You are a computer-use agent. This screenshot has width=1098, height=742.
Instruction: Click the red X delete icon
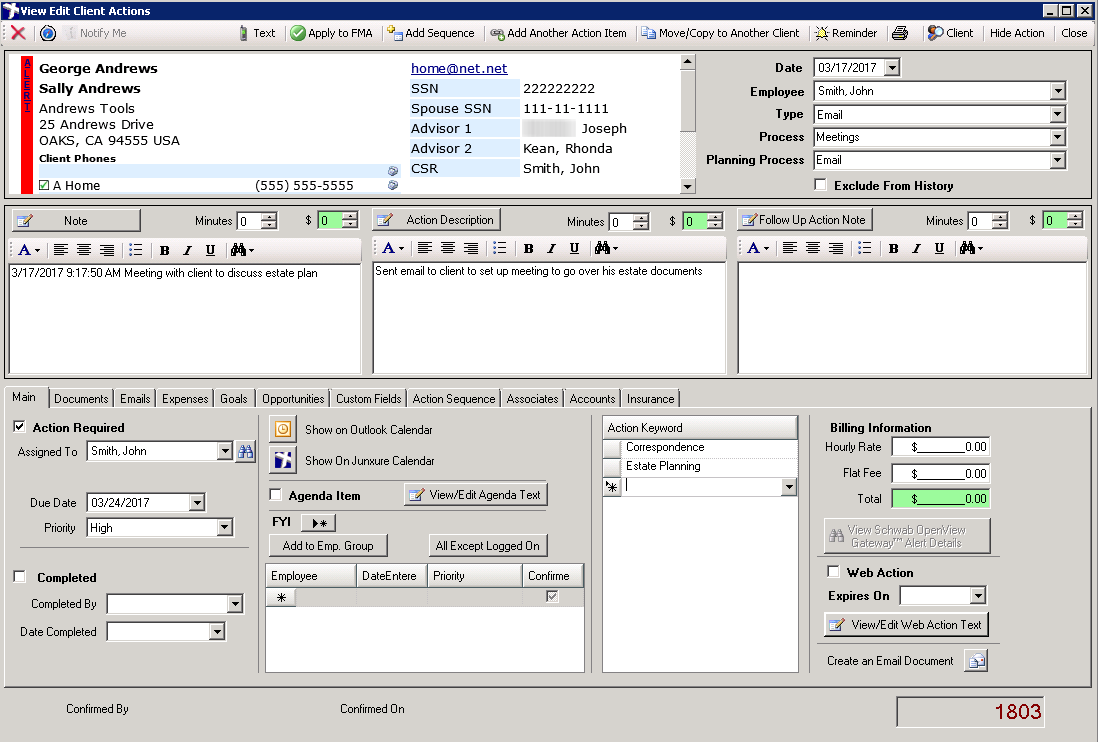[18, 33]
